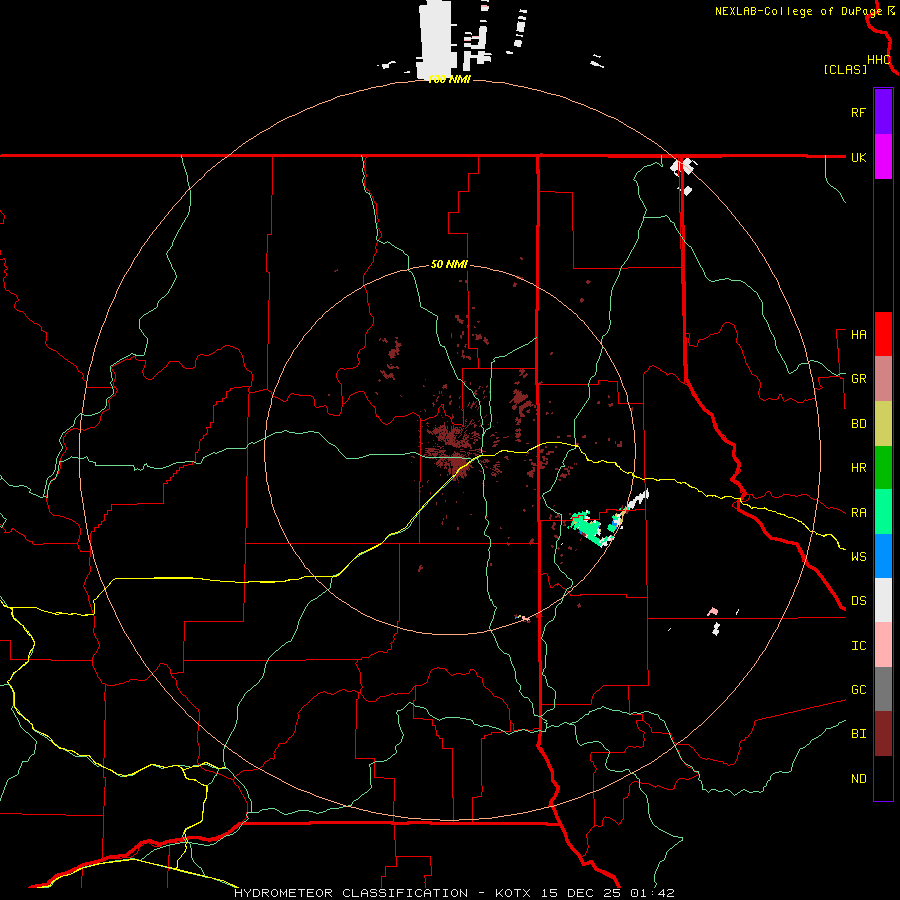
Task: Click the BI brown legend swatch
Action: click(883, 734)
